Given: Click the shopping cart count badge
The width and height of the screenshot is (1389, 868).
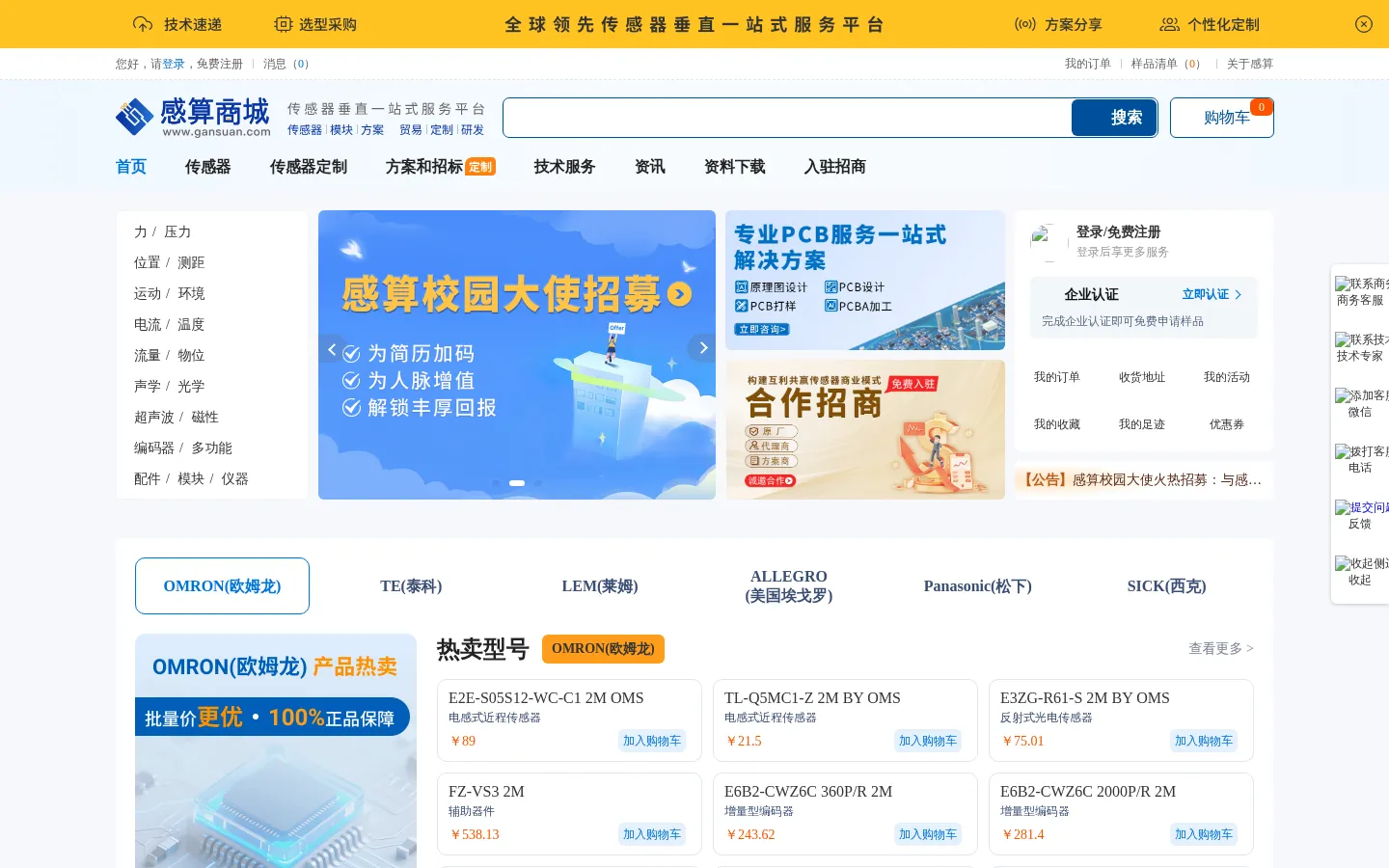Looking at the screenshot, I should 1261,107.
